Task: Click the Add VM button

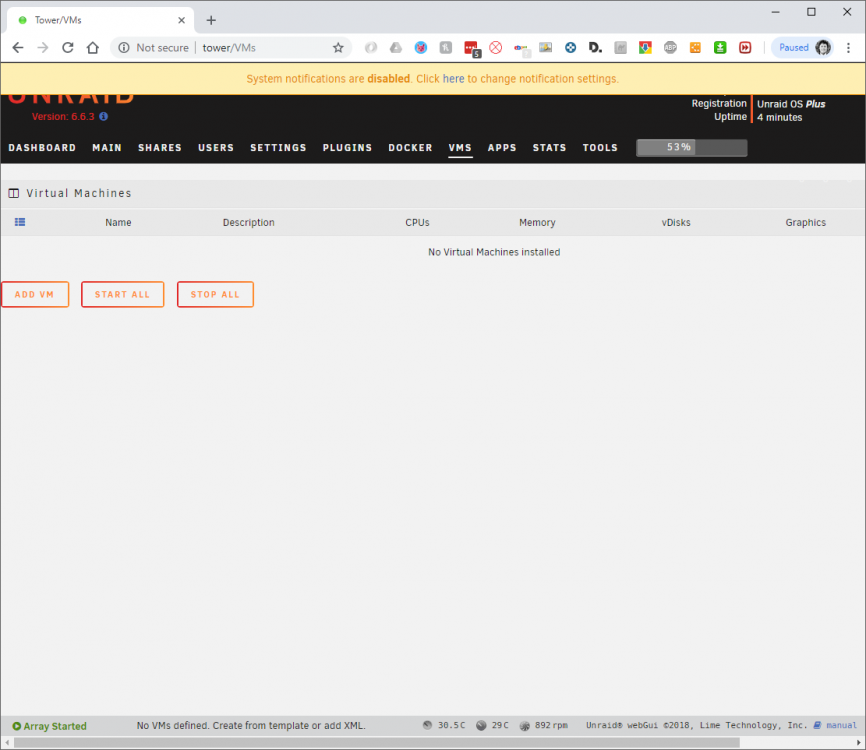Action: click(35, 294)
